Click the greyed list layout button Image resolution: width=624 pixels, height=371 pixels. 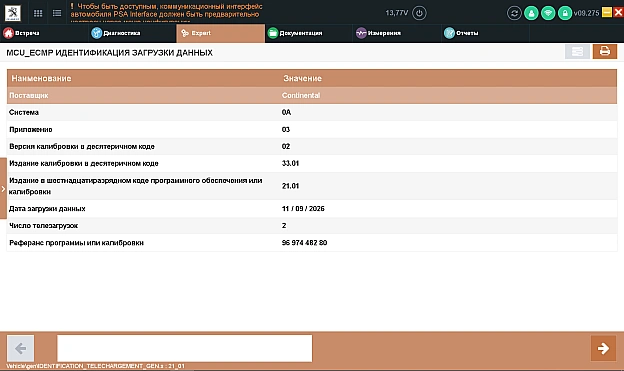coord(577,51)
